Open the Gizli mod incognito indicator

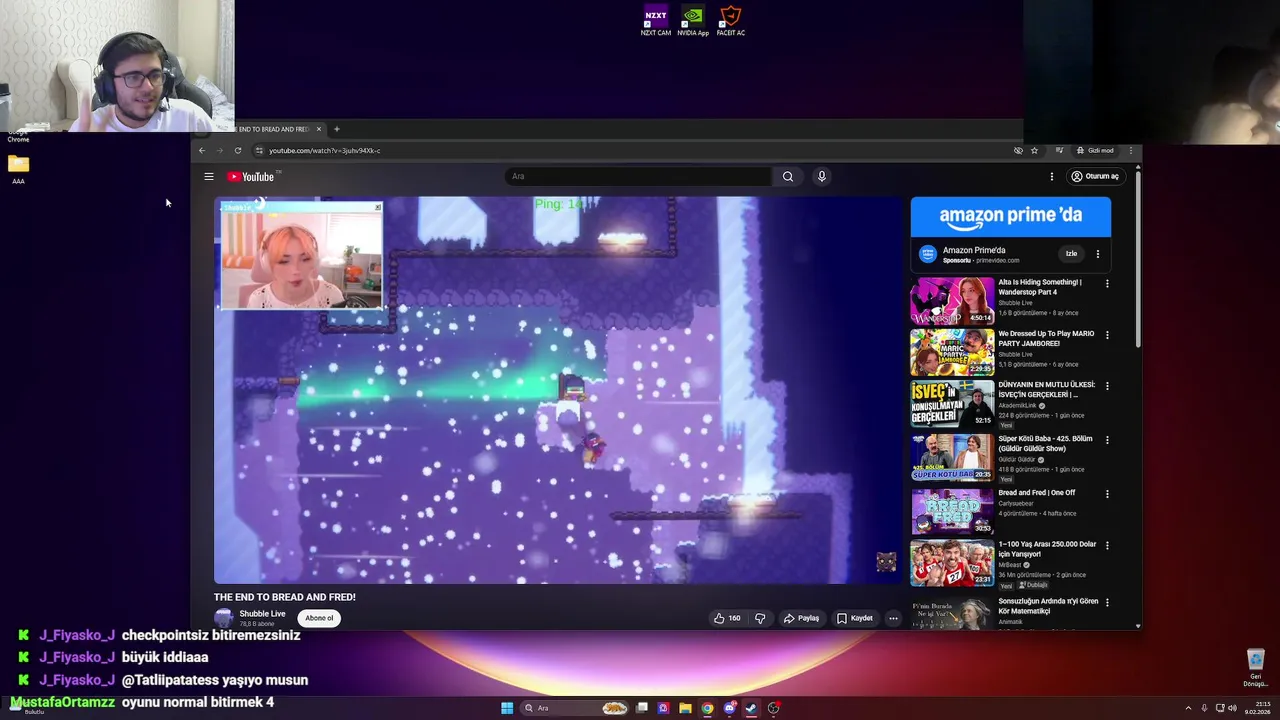point(1095,151)
